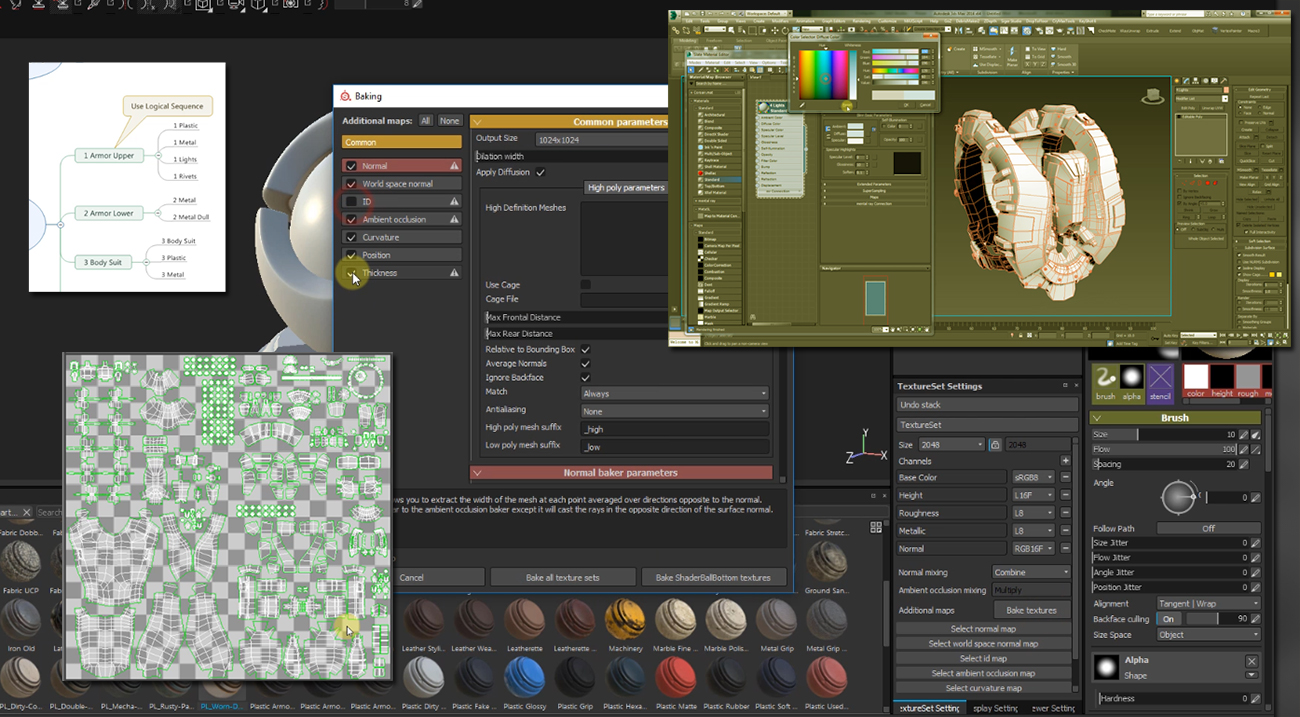Adjust the brush Size slider
Screen dimensions: 1300x717
click(x=1165, y=435)
